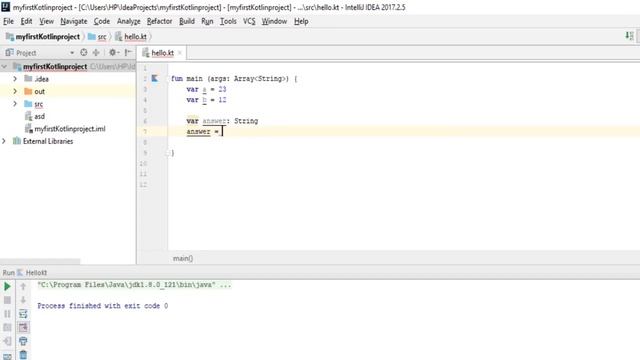Screen dimensions: 640x360
Task: Click the Print icon in Run panel
Action: pos(23,341)
